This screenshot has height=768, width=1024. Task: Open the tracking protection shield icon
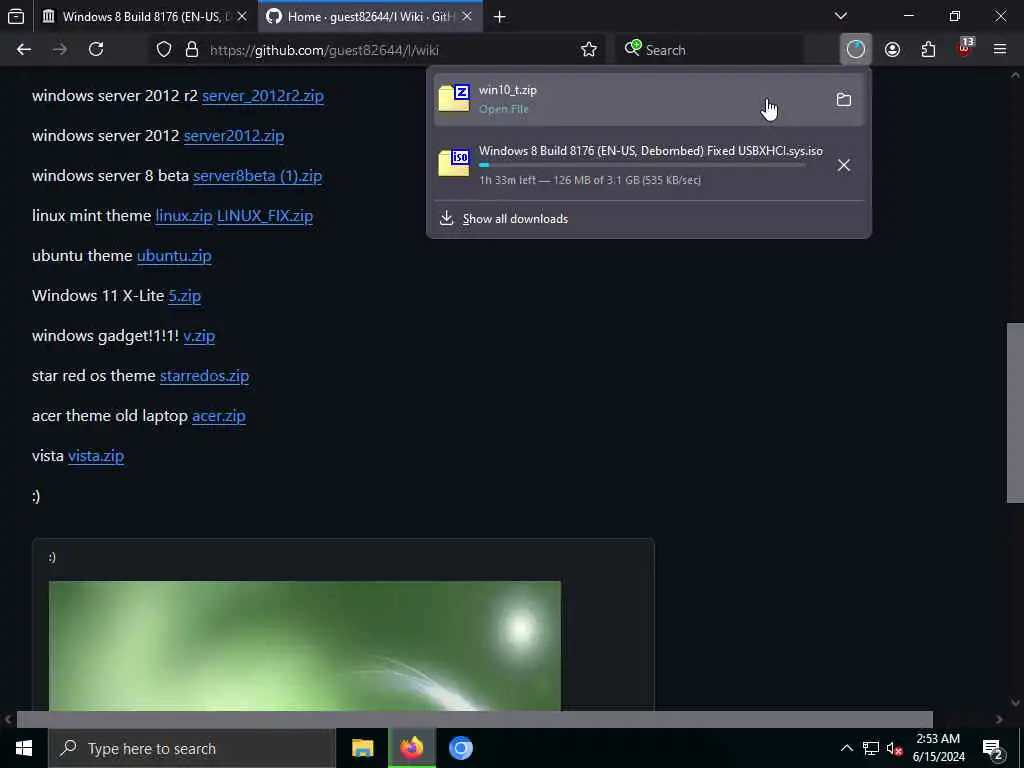pos(164,50)
